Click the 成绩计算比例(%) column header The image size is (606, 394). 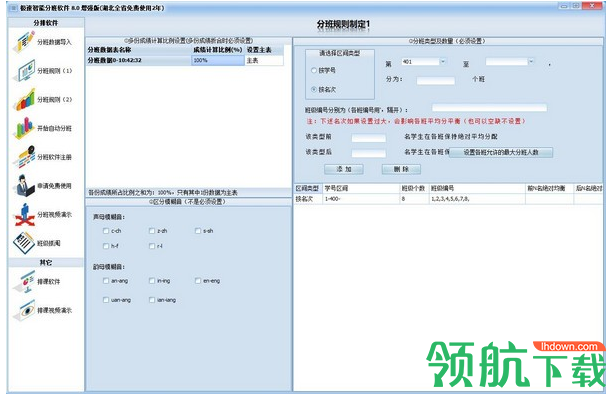[x=218, y=50]
